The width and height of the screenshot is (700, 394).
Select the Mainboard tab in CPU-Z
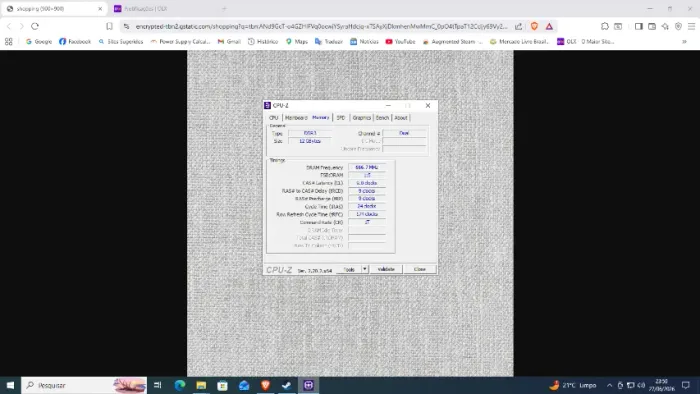(x=296, y=118)
